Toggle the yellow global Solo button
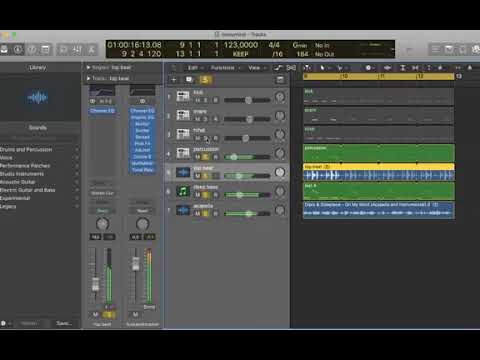 (x=205, y=80)
